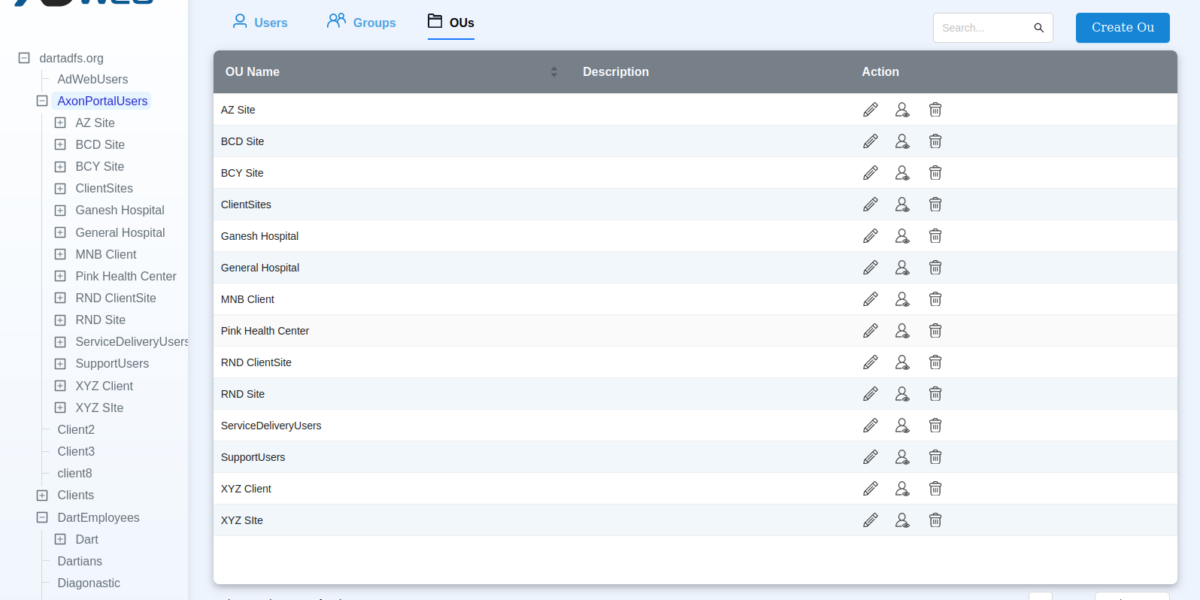The image size is (1200, 600).
Task: Collapse the AxonPortalUsers tree node
Action: [42, 101]
